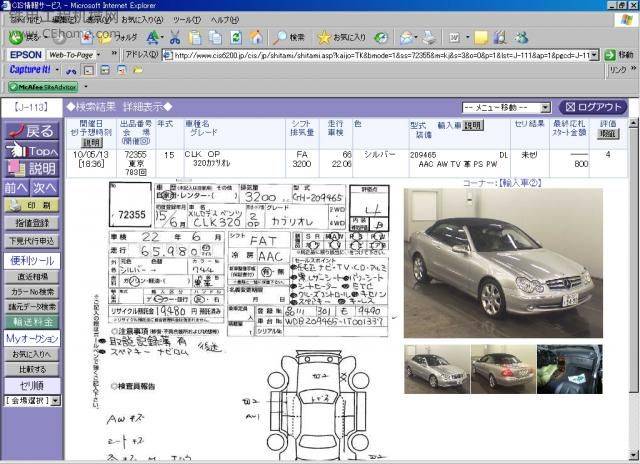Click the Capture It binoculars icon
Viewport: 640px width, 464px height.
tap(71, 71)
